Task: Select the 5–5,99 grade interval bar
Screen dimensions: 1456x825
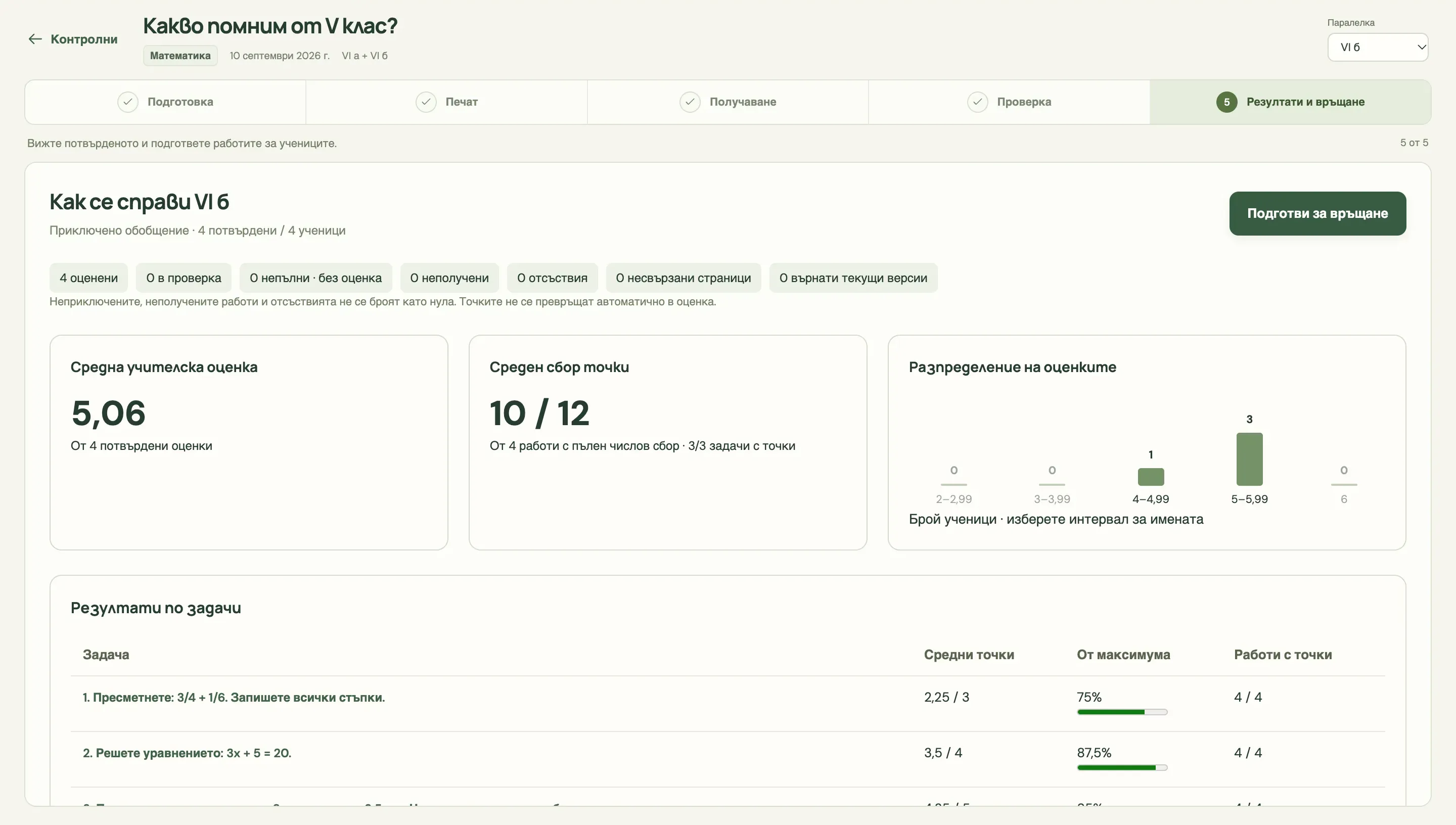Action: pos(1249,460)
